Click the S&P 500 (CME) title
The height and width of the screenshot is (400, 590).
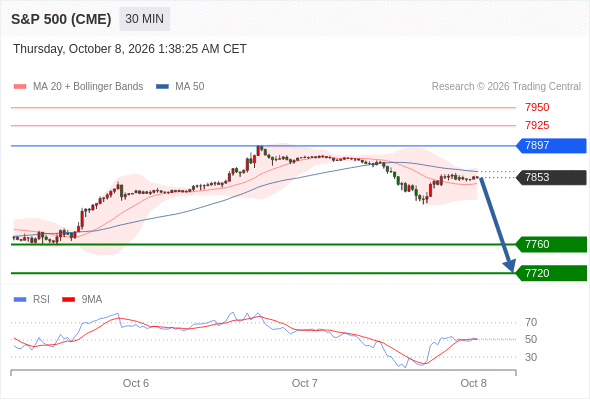click(x=61, y=19)
